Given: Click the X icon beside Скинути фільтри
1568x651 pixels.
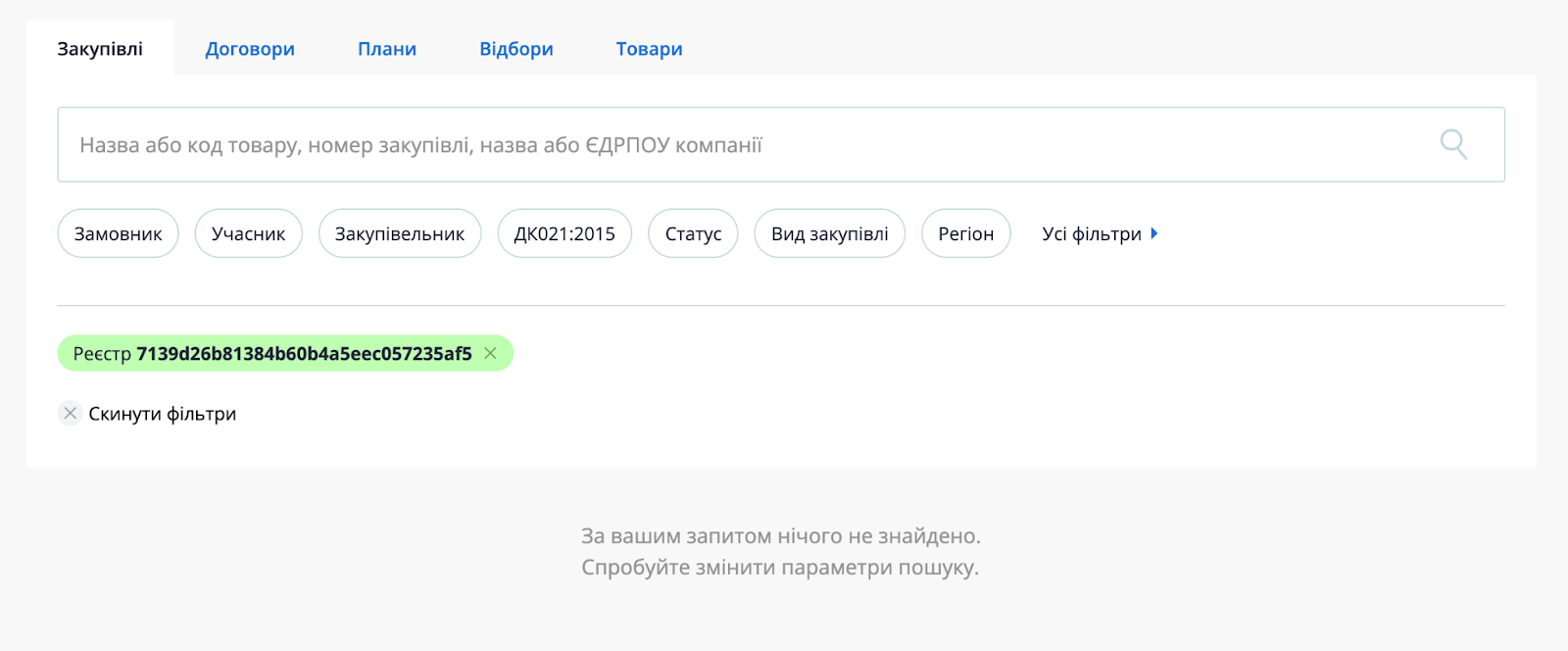Looking at the screenshot, I should (x=70, y=414).
